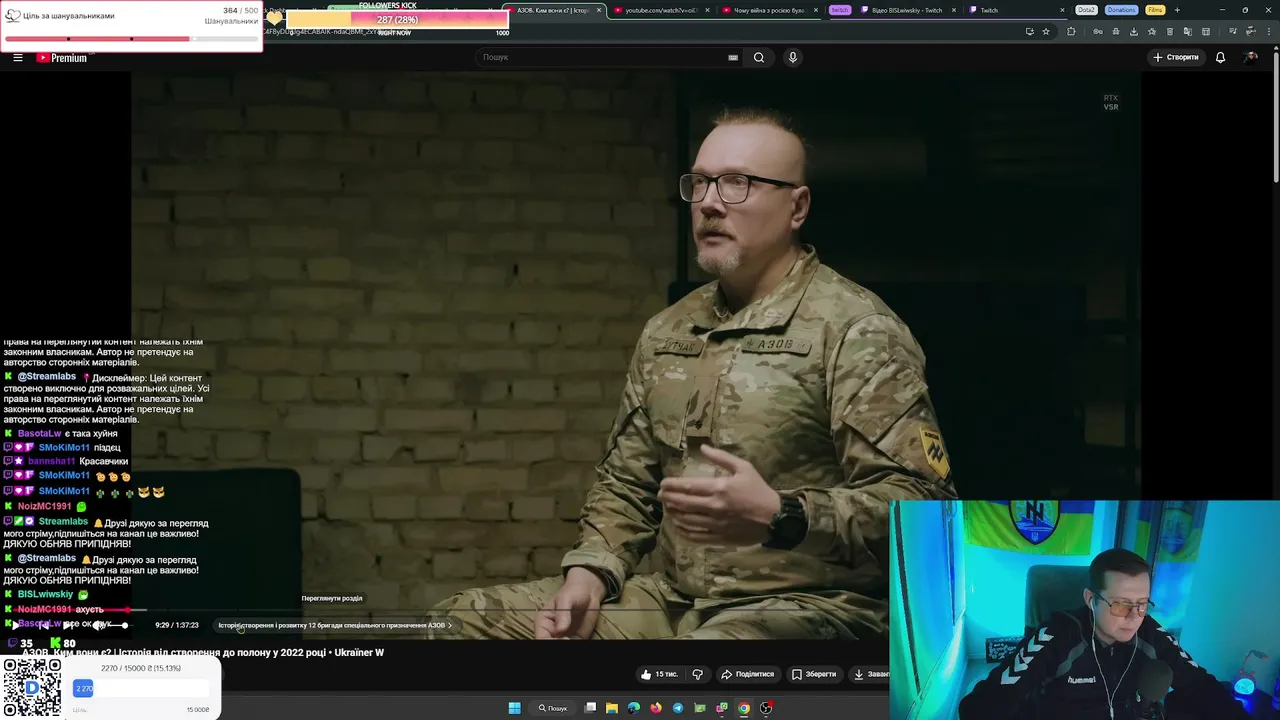This screenshot has height=720, width=1280.
Task: Open YouTube notifications bell
Action: 1220,57
